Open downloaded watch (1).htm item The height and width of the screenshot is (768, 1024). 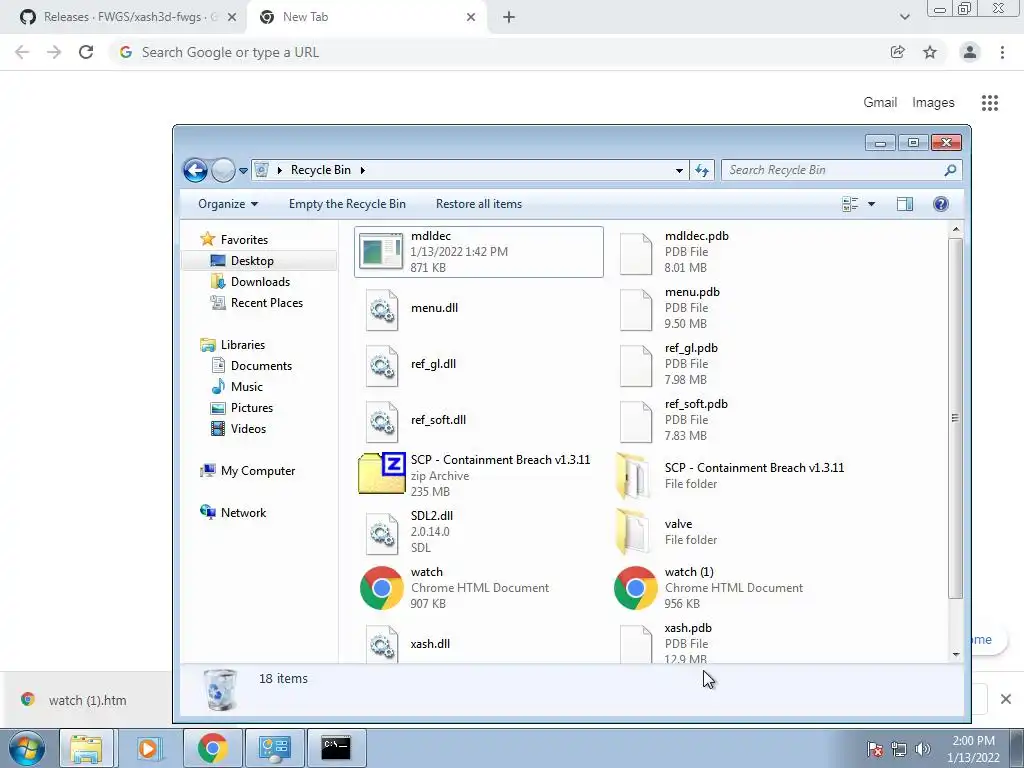pos(88,701)
